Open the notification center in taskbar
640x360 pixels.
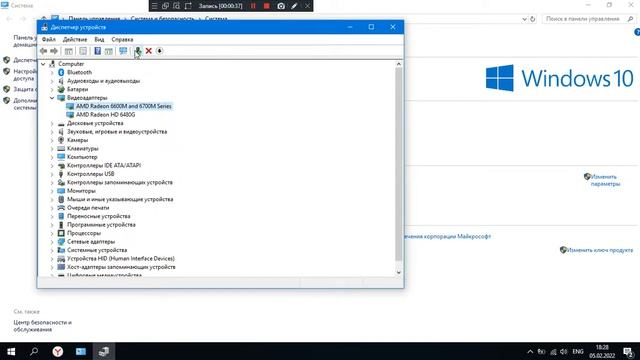(x=629, y=351)
